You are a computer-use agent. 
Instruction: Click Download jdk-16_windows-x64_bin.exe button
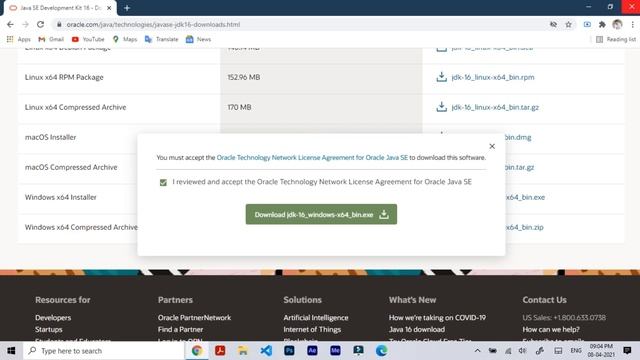[321, 214]
